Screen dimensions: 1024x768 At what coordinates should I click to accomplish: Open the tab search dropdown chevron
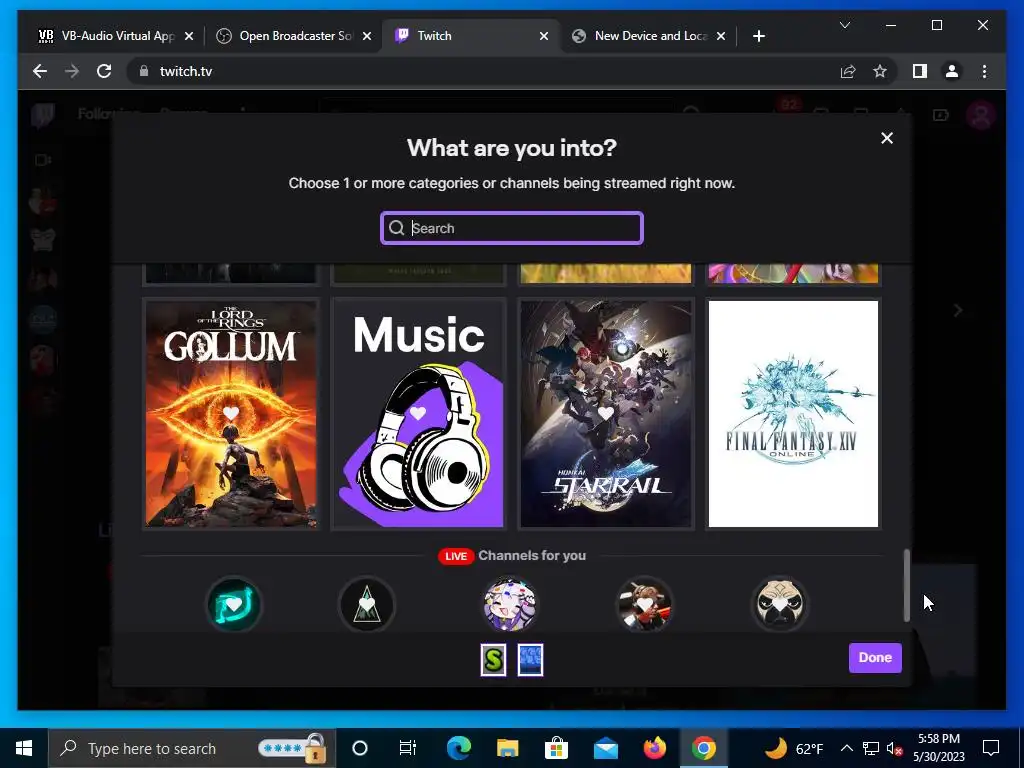[x=844, y=25]
